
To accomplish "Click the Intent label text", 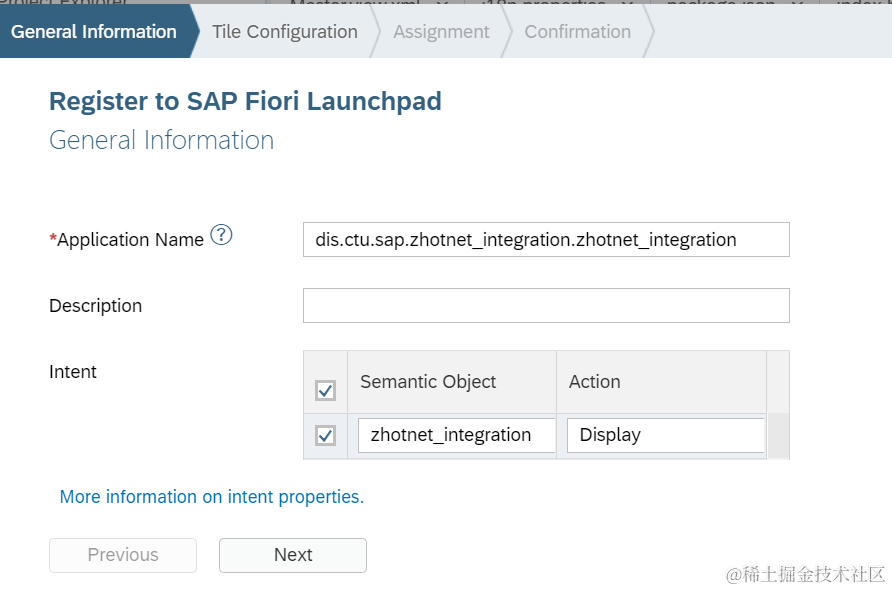I will pos(73,372).
